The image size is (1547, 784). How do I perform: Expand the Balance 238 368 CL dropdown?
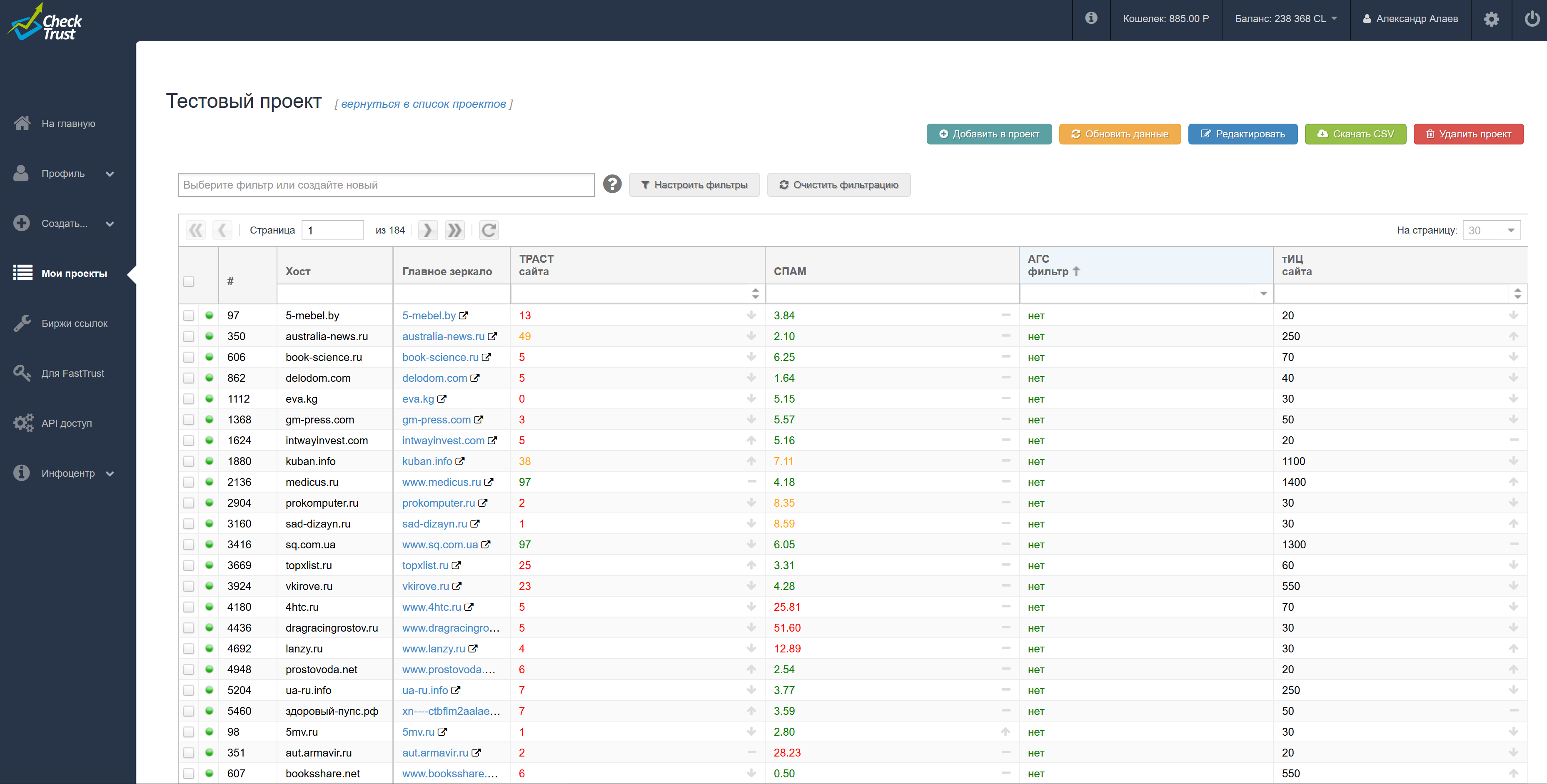pyautogui.click(x=1285, y=19)
